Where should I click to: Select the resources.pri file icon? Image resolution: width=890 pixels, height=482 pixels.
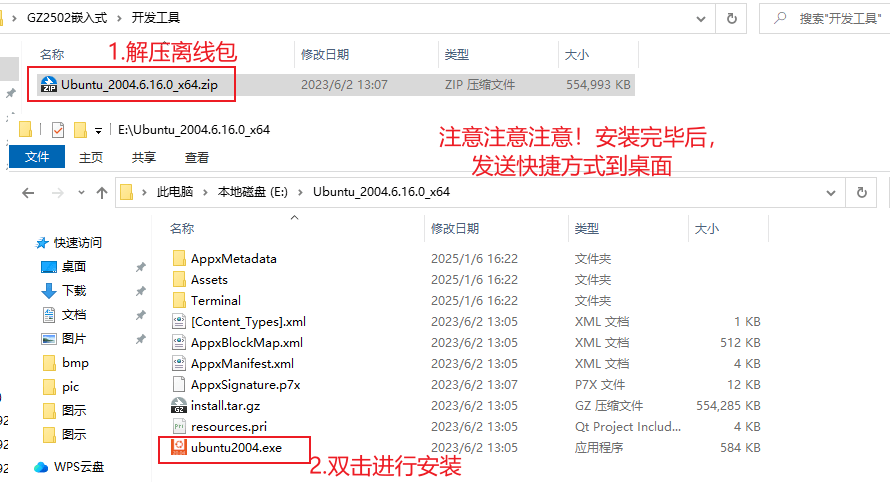179,427
